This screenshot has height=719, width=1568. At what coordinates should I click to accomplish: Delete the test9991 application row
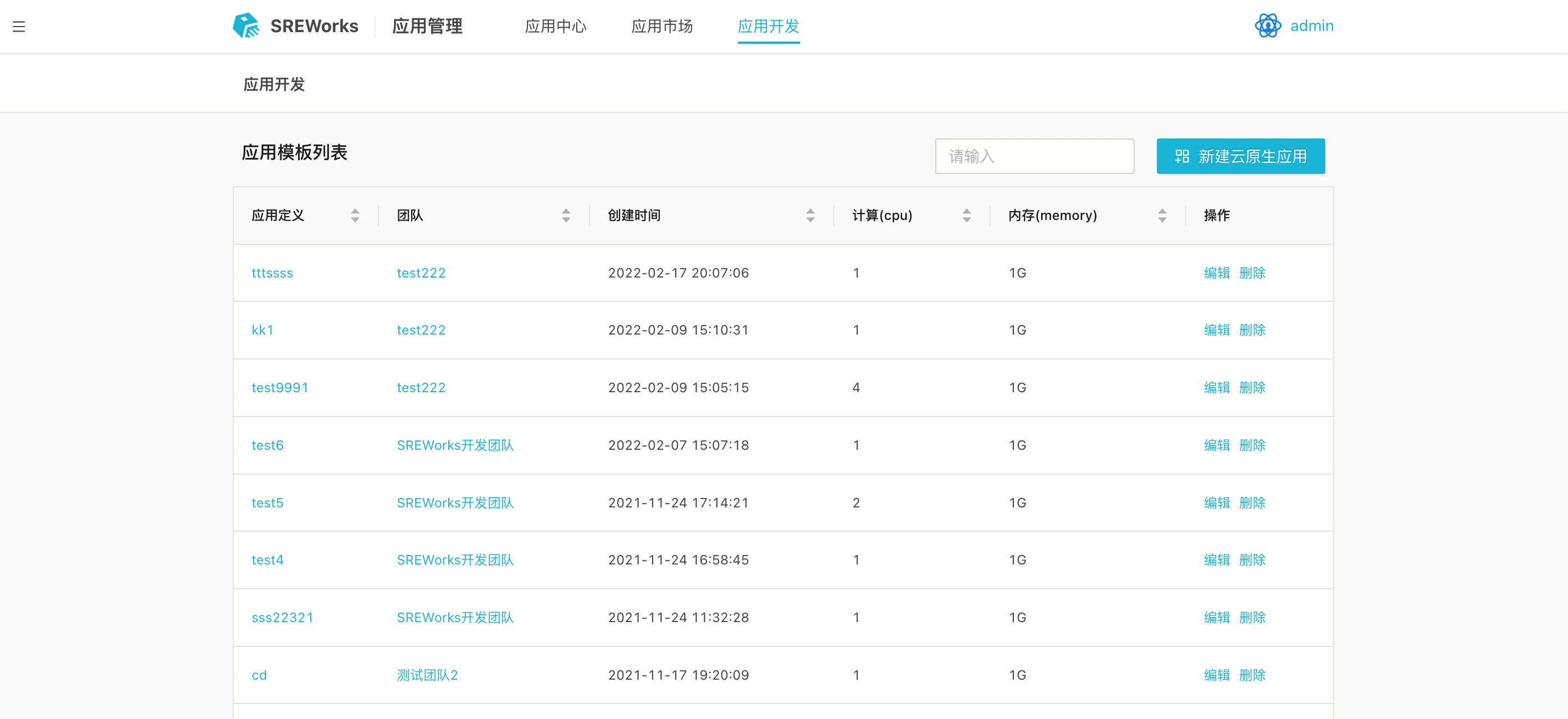coord(1252,388)
